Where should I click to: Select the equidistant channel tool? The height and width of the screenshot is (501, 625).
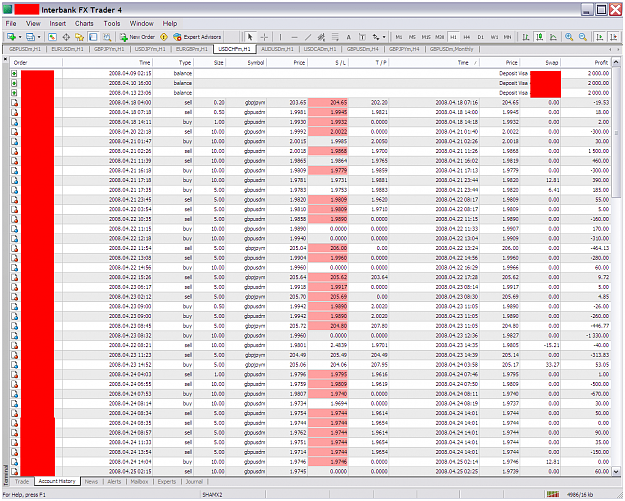click(x=321, y=37)
